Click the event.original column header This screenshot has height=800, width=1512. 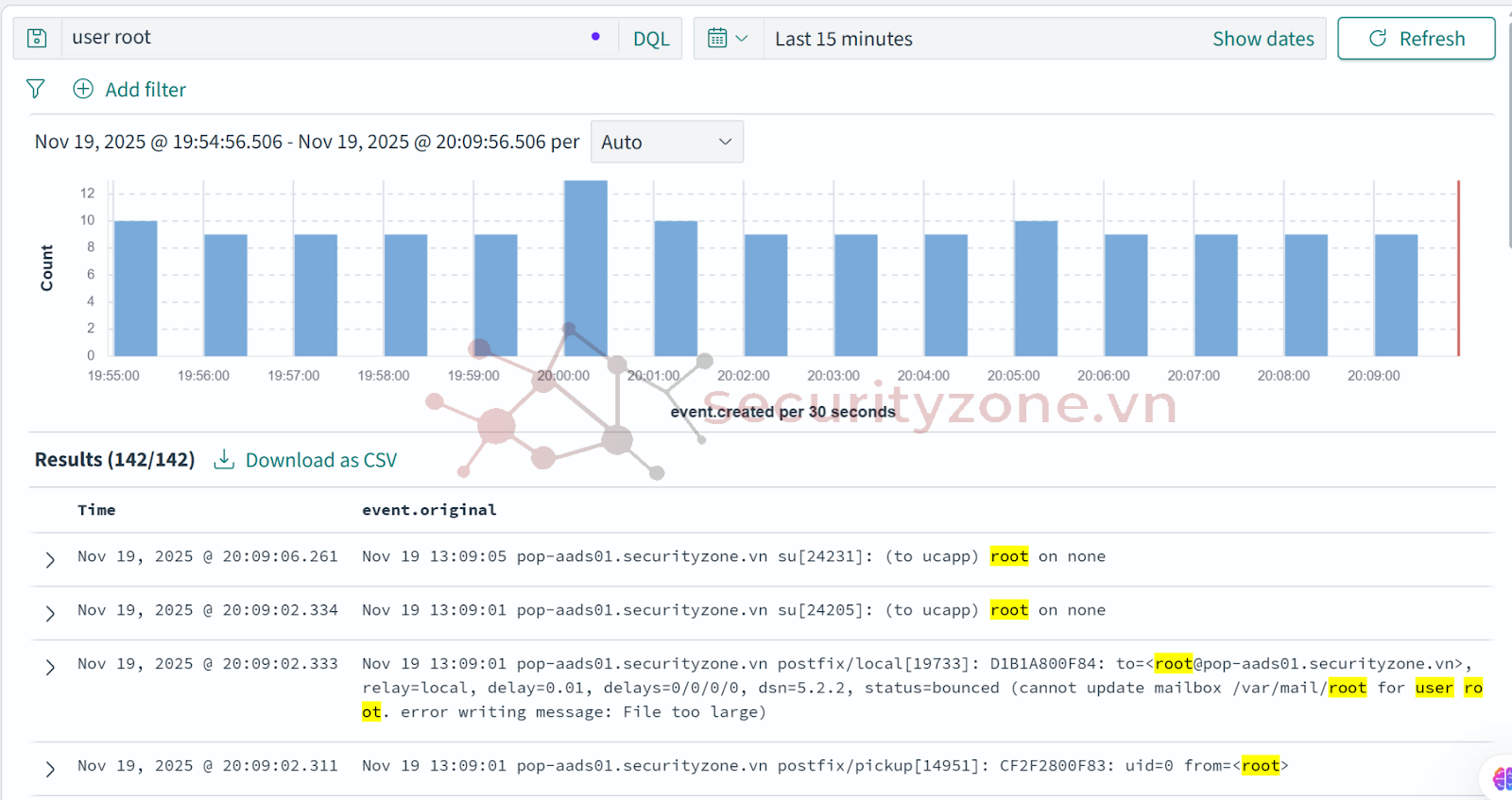(429, 510)
